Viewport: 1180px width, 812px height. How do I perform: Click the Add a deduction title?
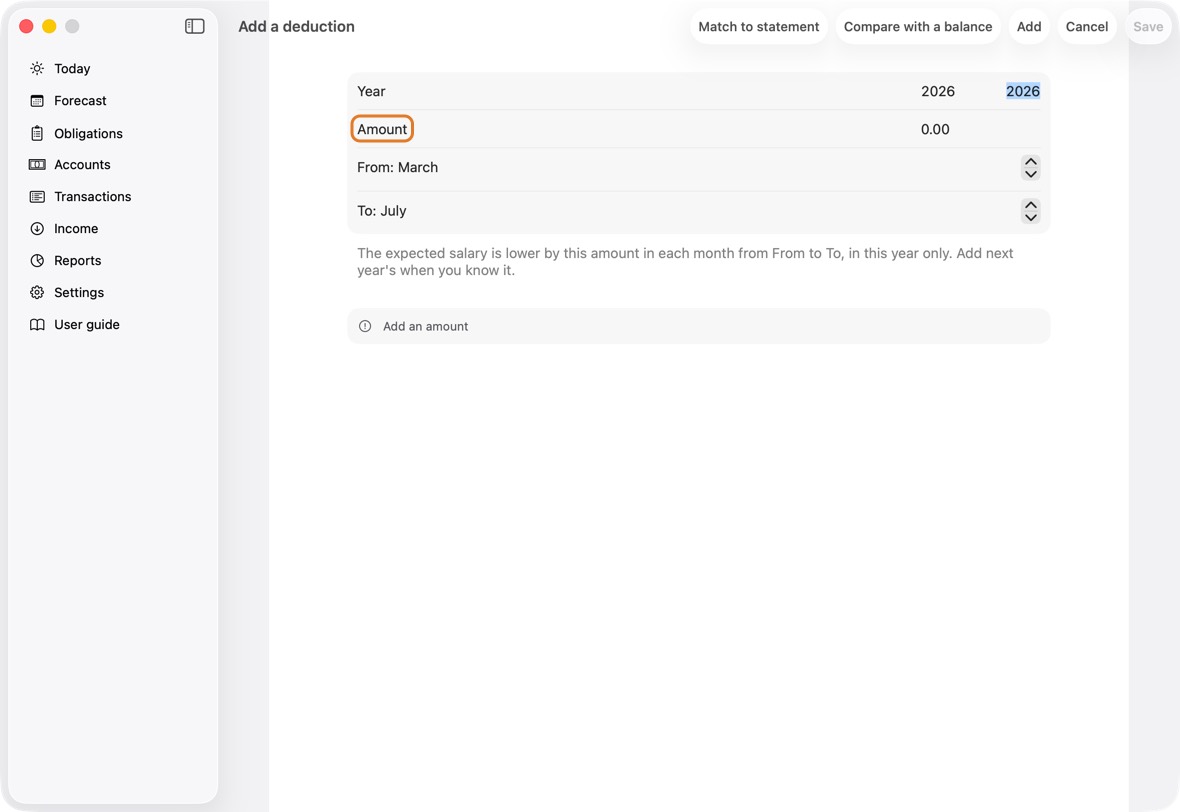[297, 26]
